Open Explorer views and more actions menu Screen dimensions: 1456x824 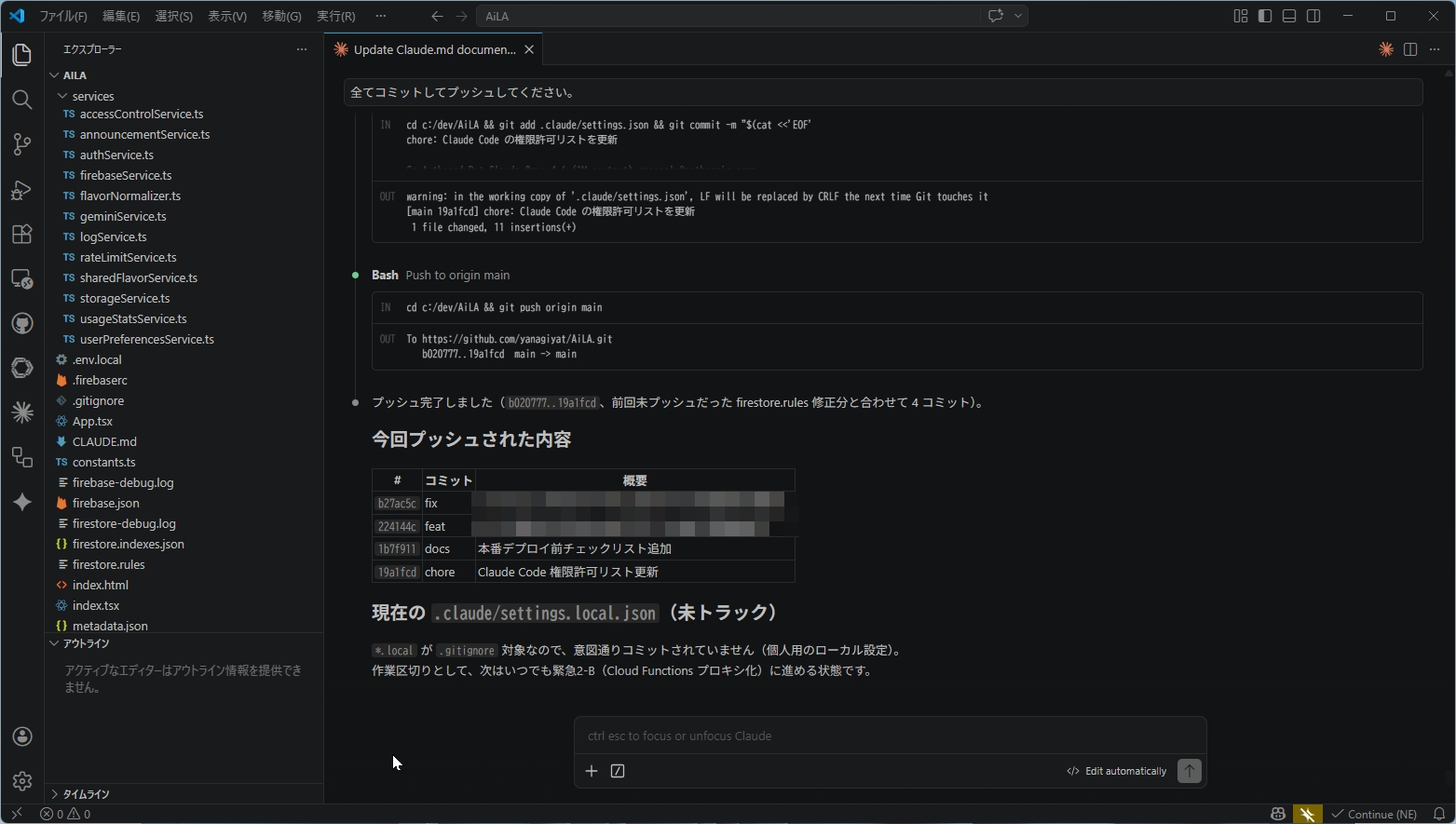(x=302, y=49)
